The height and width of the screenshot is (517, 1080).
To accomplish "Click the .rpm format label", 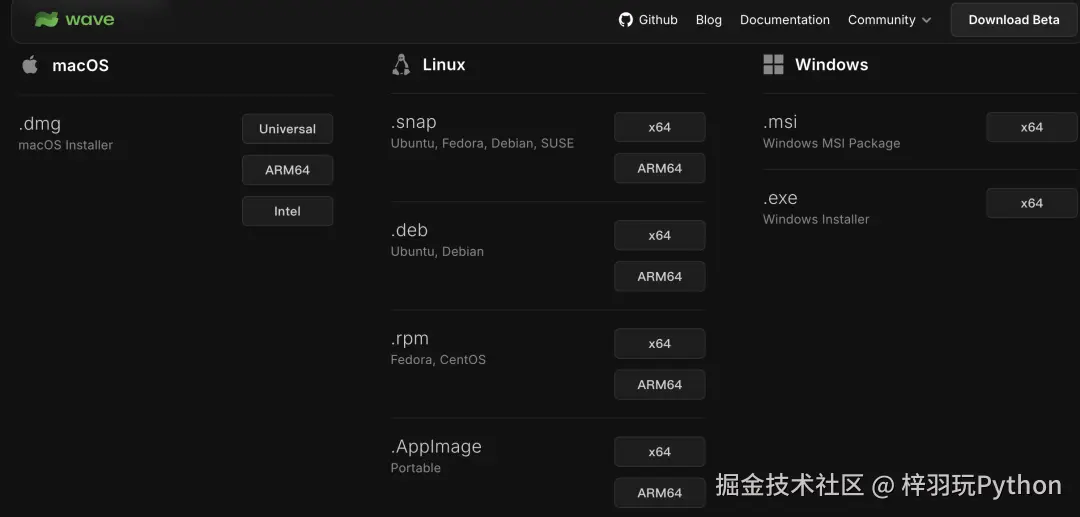I will pos(410,339).
